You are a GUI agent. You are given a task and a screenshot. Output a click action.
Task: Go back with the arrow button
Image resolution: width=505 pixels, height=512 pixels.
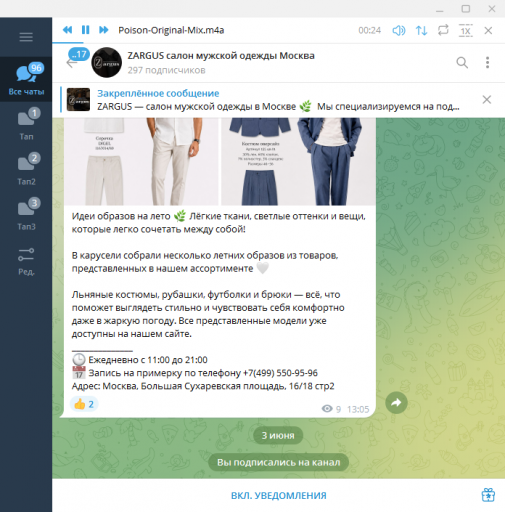[x=71, y=63]
